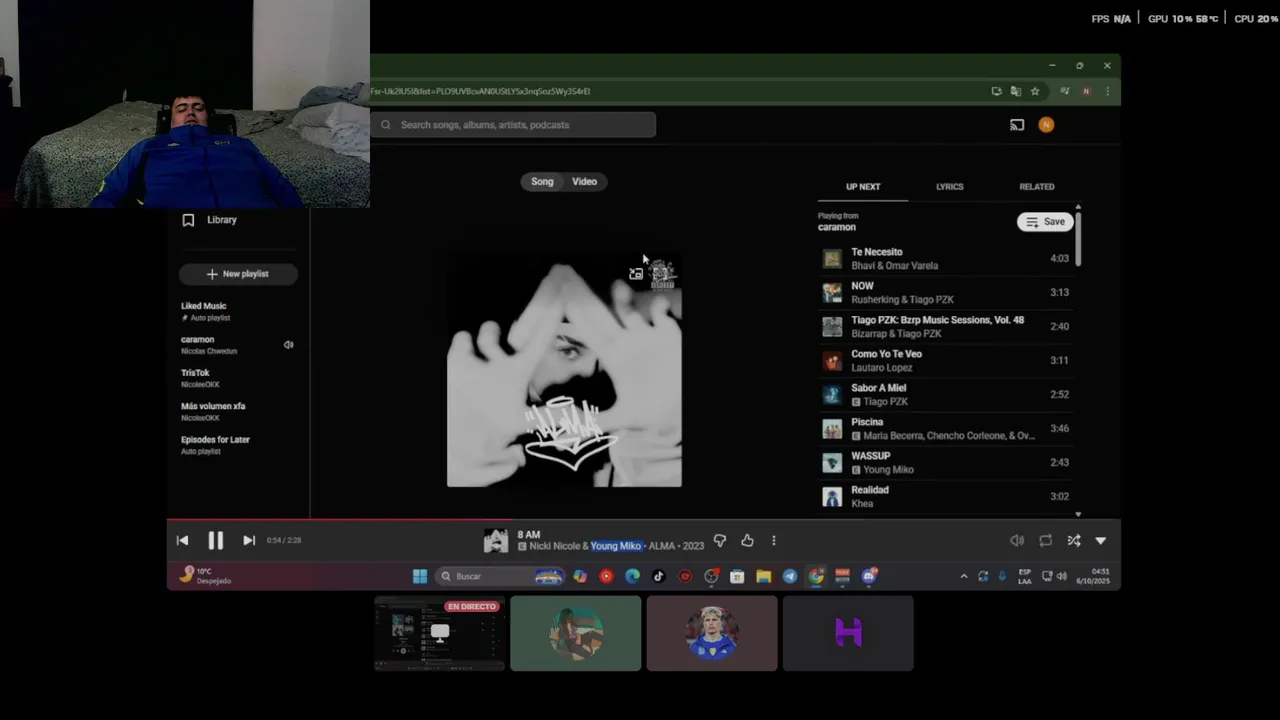This screenshot has width=1280, height=720.
Task: Click the search songs, albums, artists field
Action: coord(514,125)
